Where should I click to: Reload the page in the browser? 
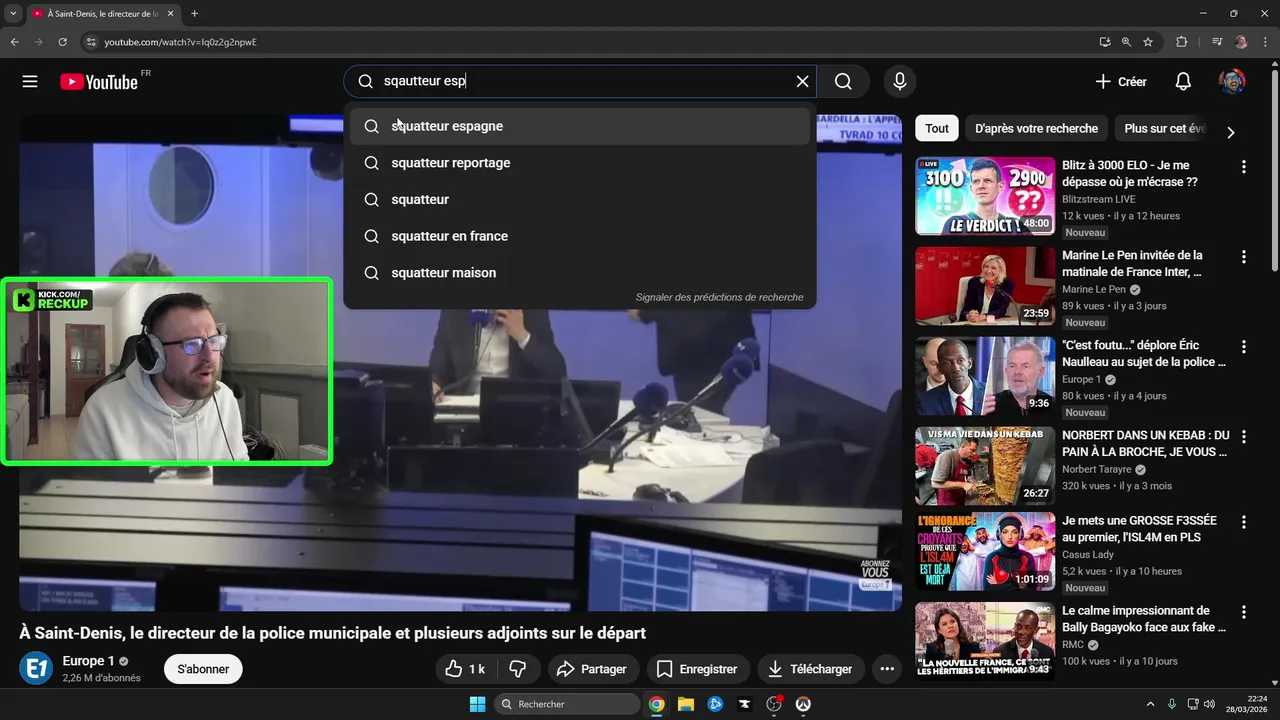point(63,42)
